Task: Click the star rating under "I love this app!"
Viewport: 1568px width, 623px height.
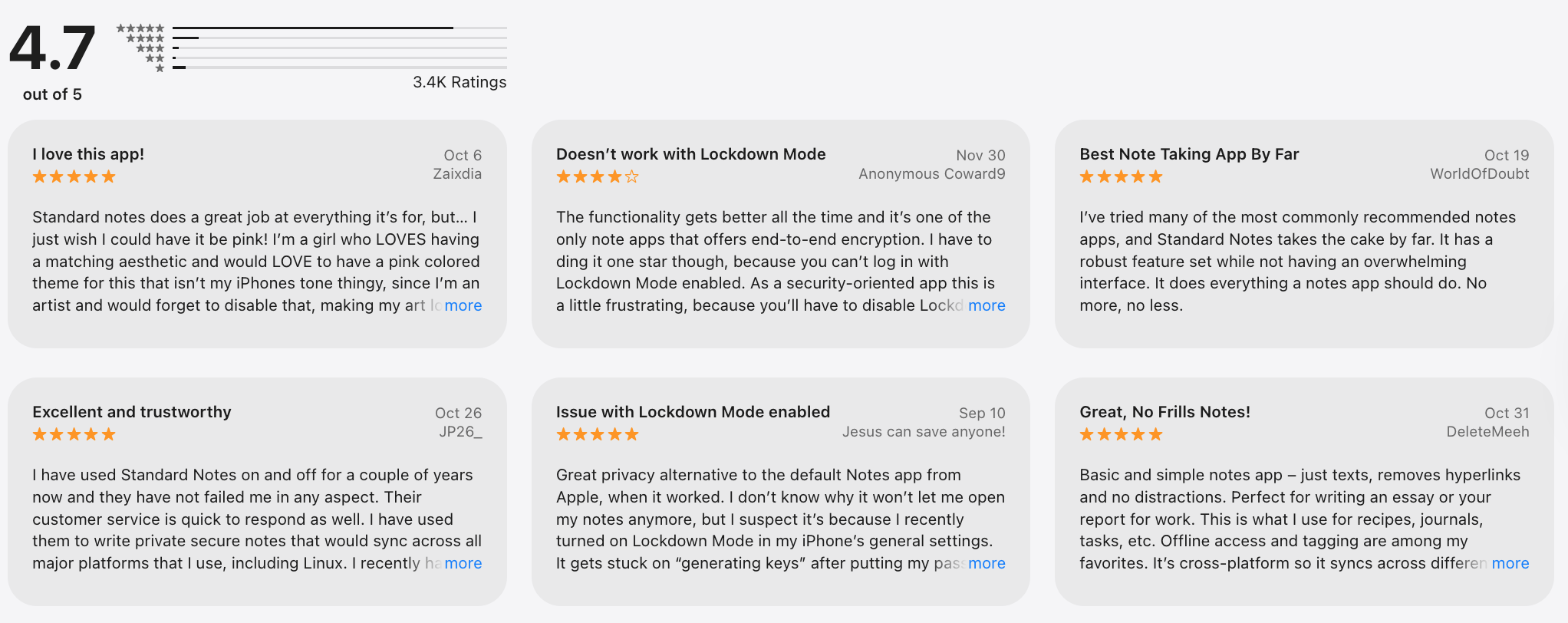Action: pyautogui.click(x=74, y=176)
